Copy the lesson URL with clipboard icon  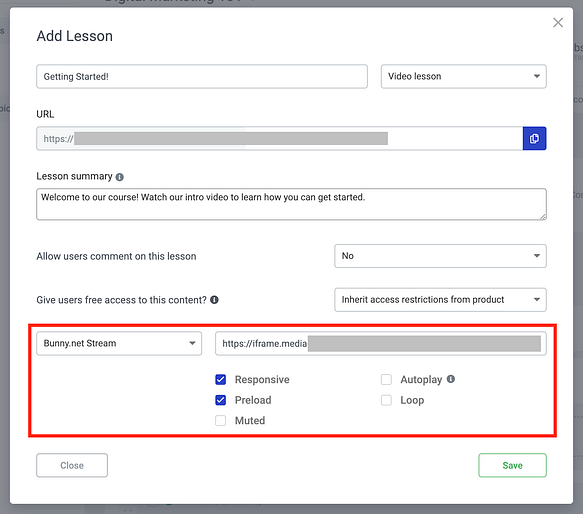534,138
